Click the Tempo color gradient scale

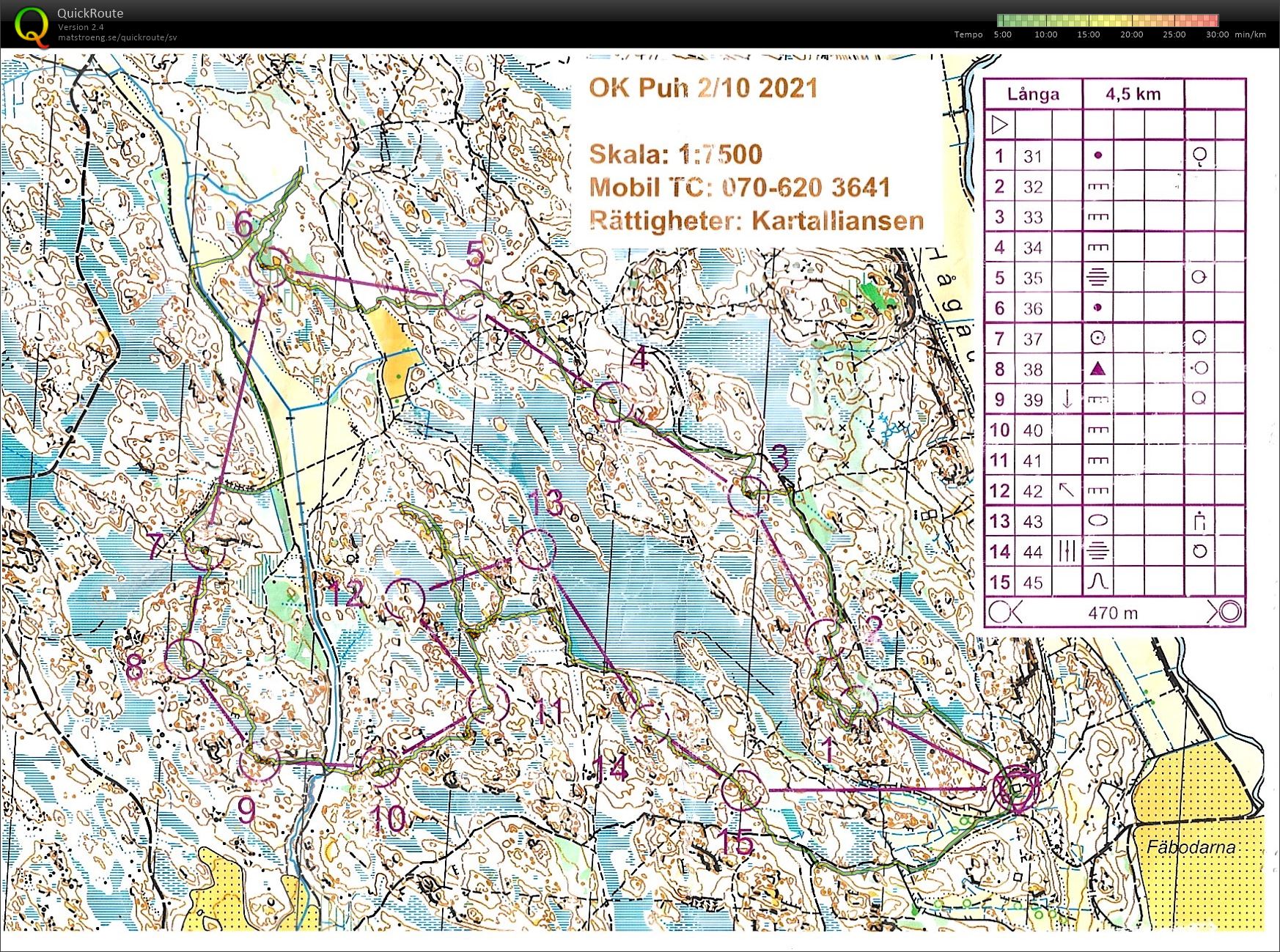point(1107,21)
